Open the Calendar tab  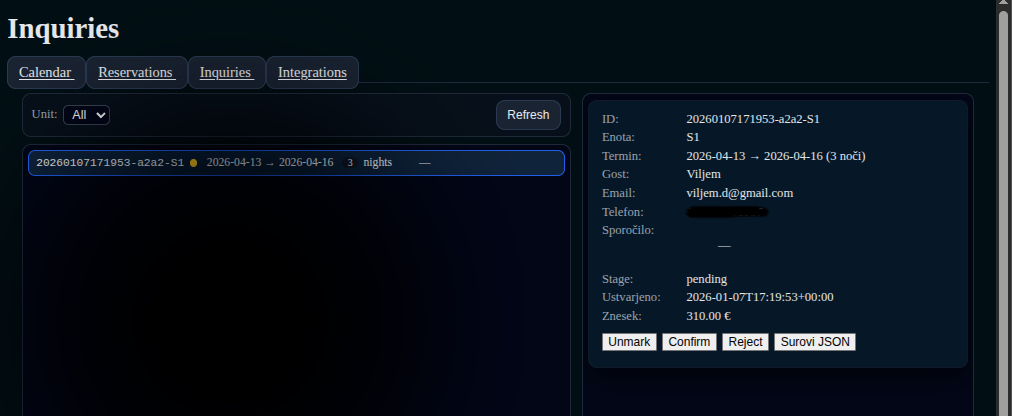pos(46,72)
